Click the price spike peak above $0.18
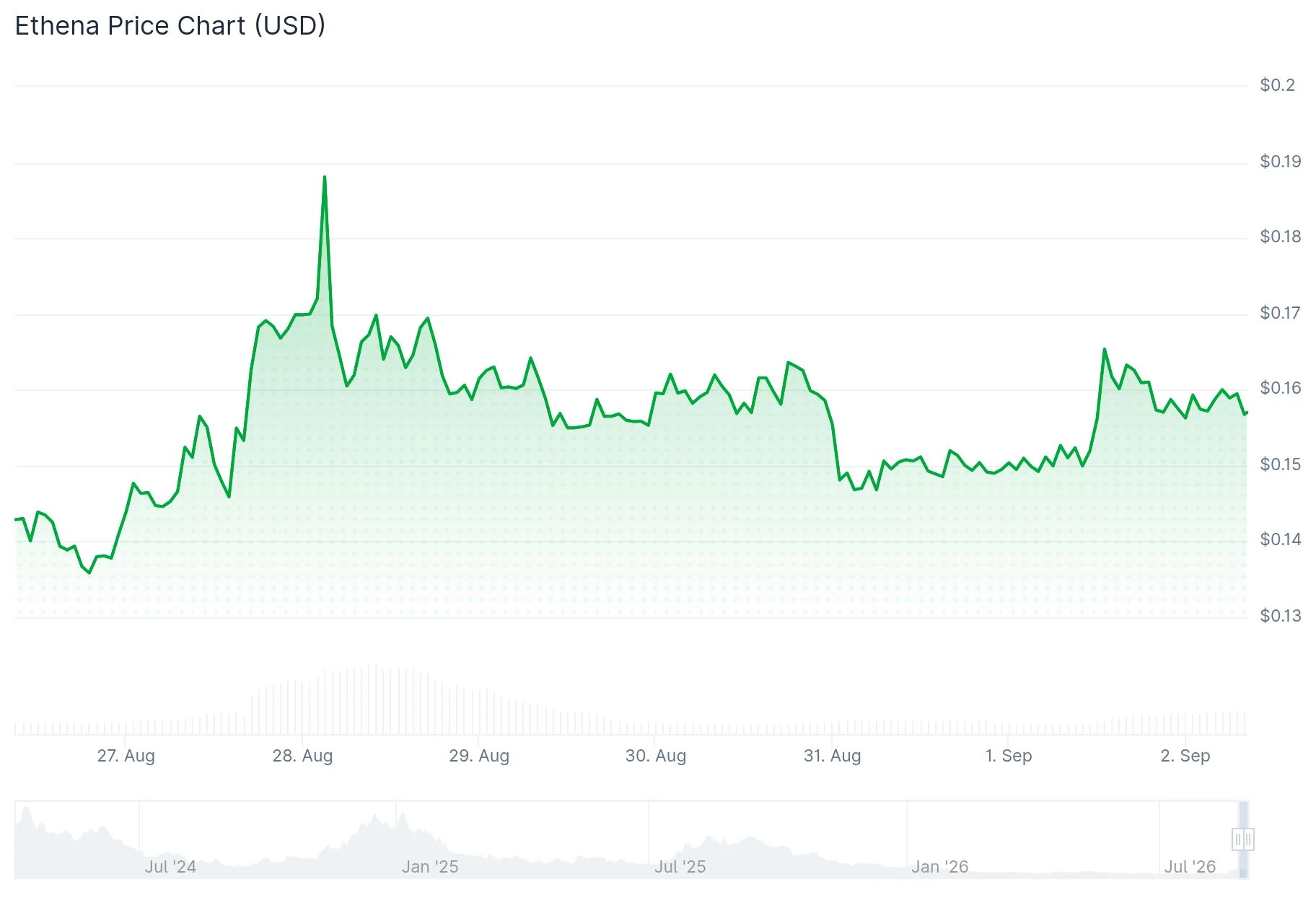This screenshot has width=1316, height=900. click(325, 177)
